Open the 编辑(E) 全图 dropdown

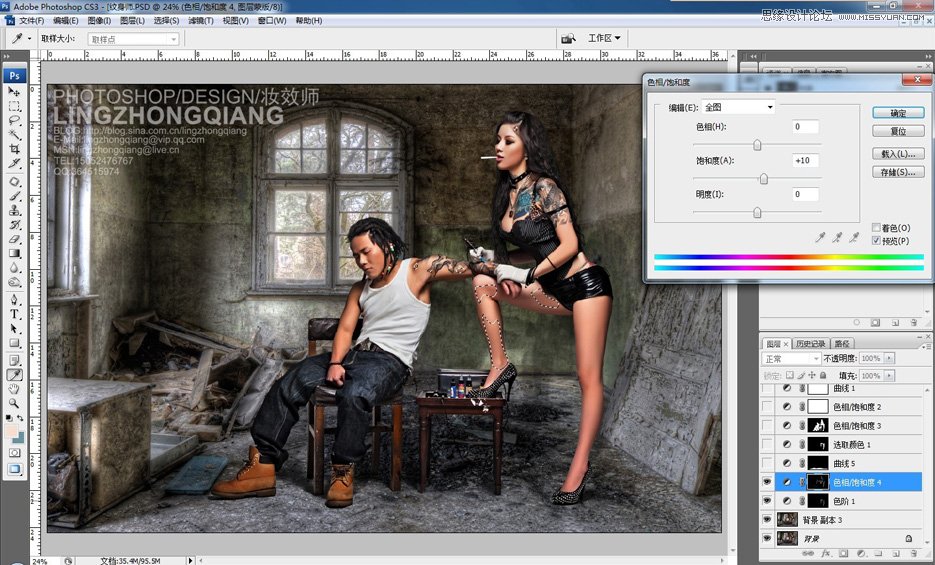739,107
